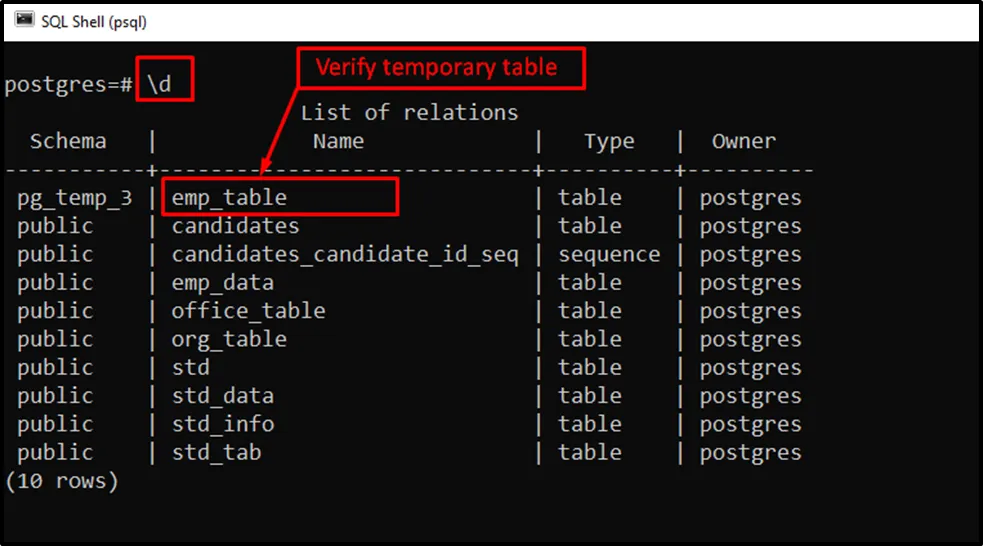Click the pg_temp_3 schema entry

pos(74,198)
